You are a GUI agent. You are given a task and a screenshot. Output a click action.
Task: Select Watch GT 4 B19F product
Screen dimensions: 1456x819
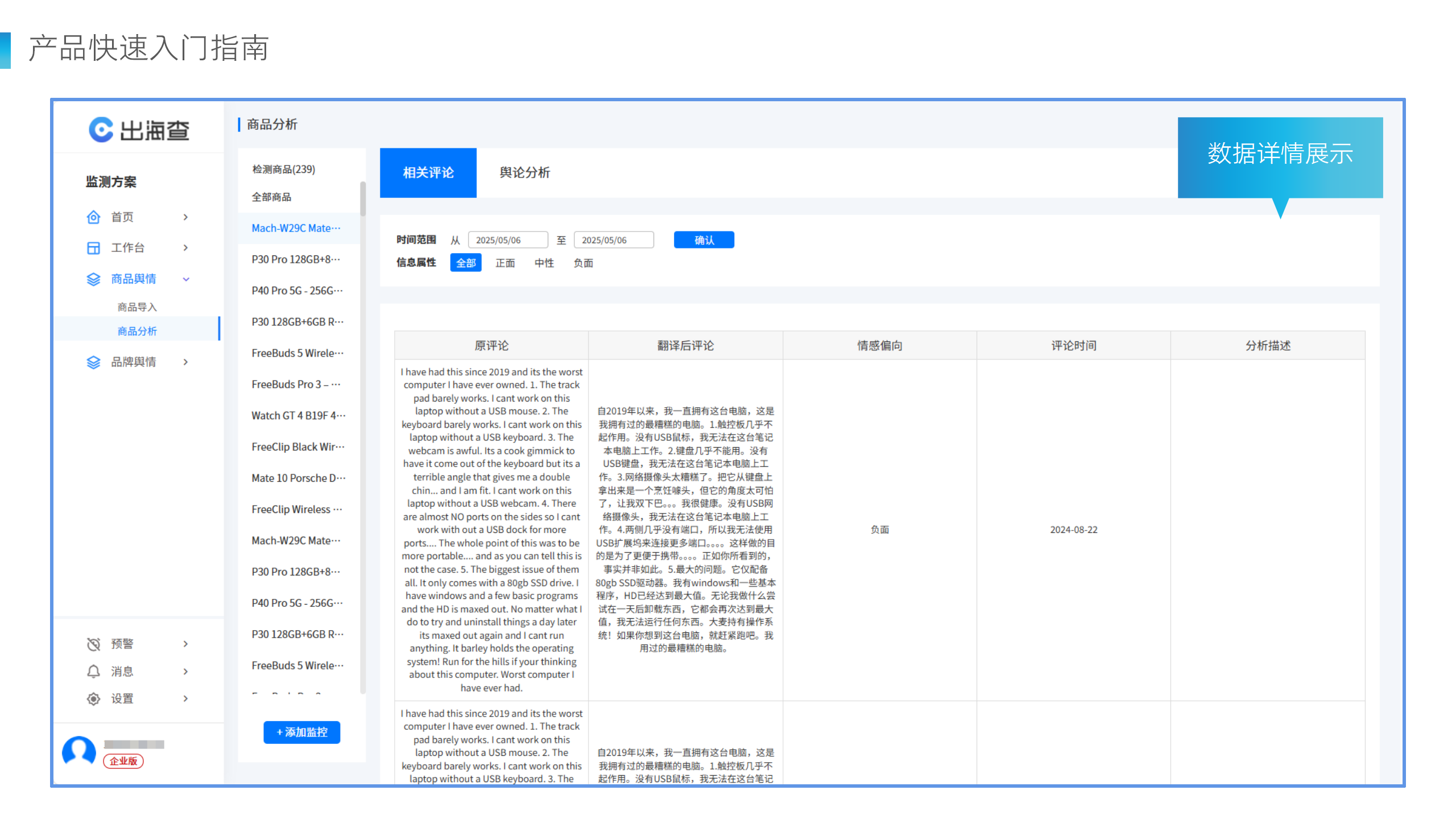point(299,416)
